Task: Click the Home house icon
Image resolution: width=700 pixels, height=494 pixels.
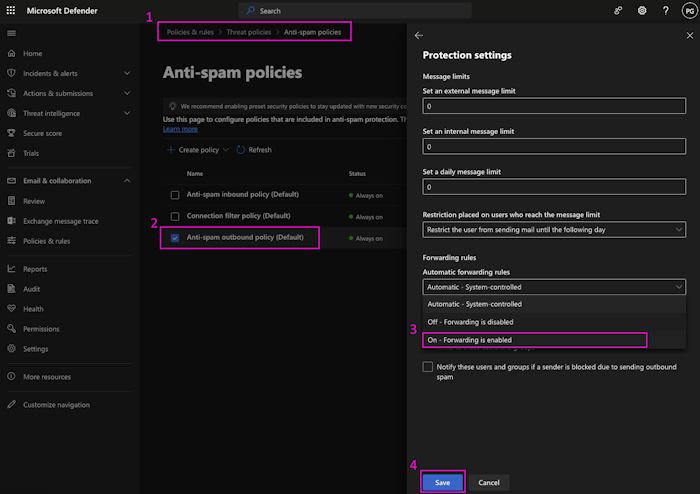Action: pos(12,53)
